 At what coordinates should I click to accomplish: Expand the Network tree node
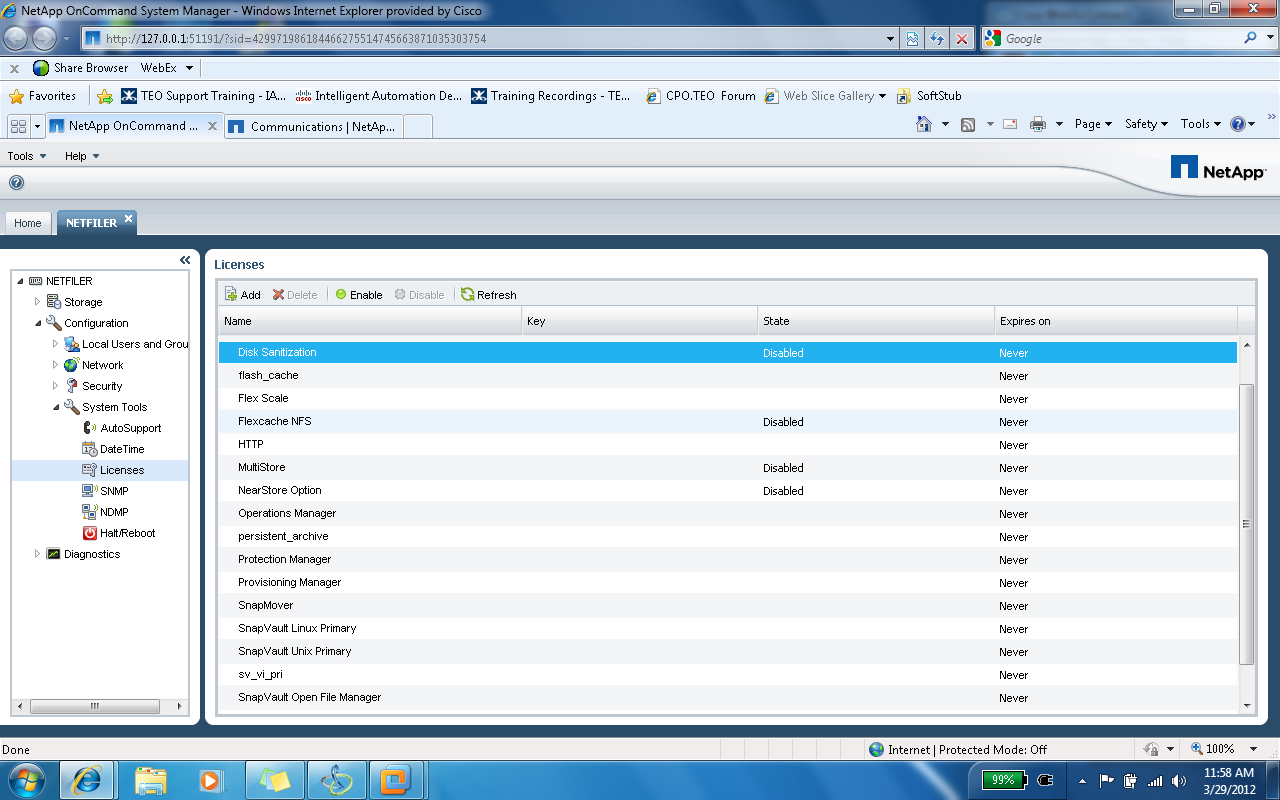pos(56,365)
